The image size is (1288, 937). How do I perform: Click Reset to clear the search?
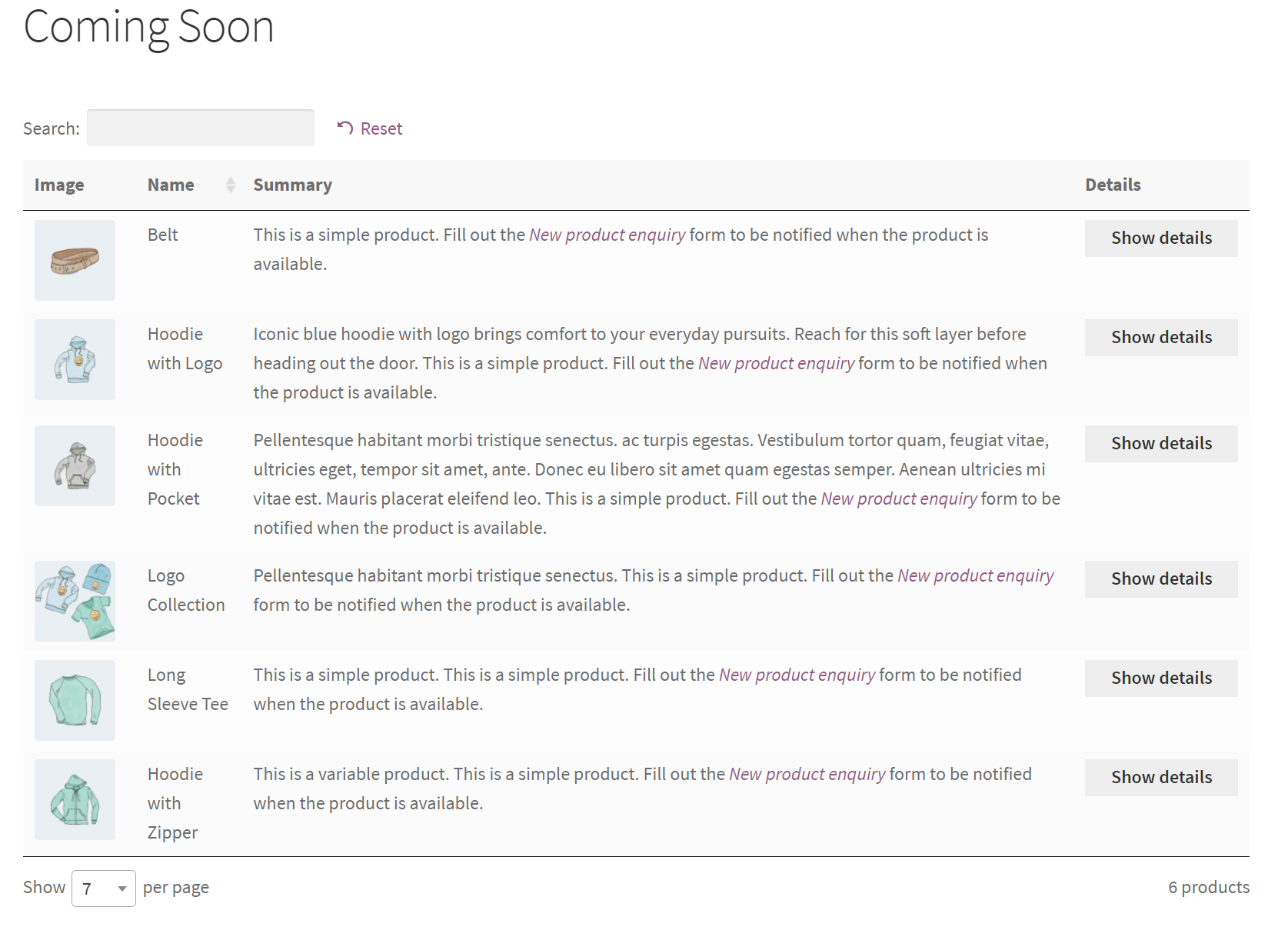click(x=381, y=128)
